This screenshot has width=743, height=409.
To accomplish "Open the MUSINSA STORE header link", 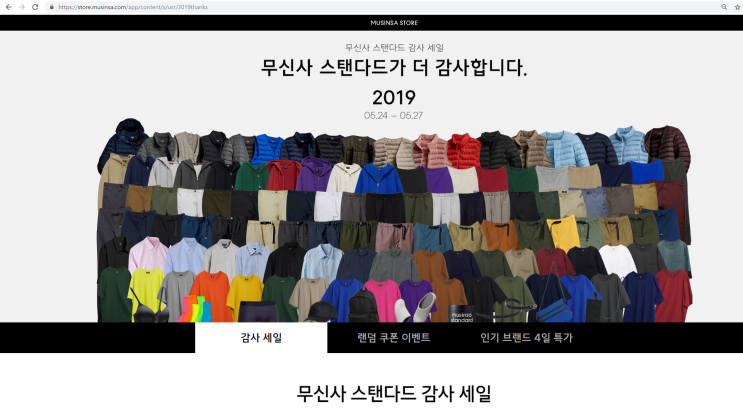I will 394,23.
